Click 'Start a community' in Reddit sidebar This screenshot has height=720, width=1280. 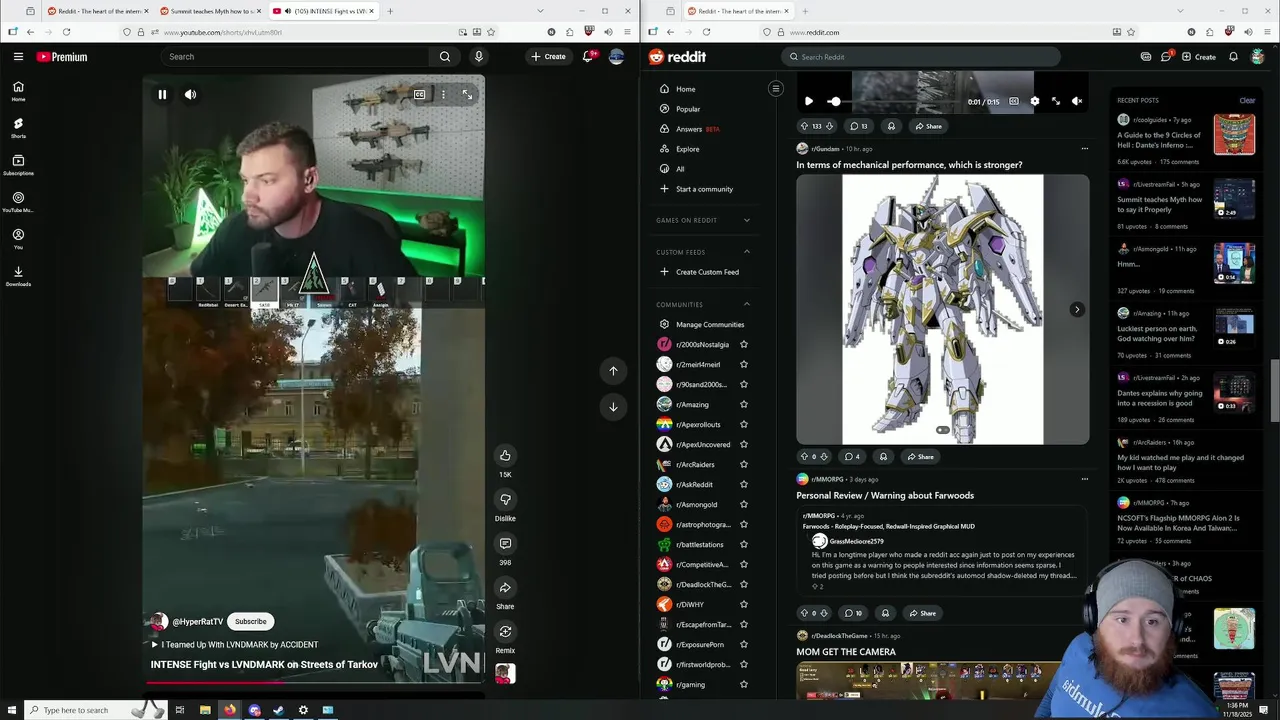click(x=704, y=189)
